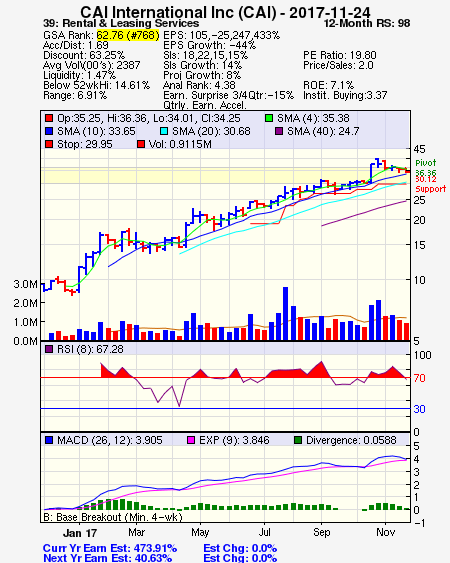Click the cyan SMA (20) legend swatch
Viewport: 450px width, 563px height.
coord(164,131)
